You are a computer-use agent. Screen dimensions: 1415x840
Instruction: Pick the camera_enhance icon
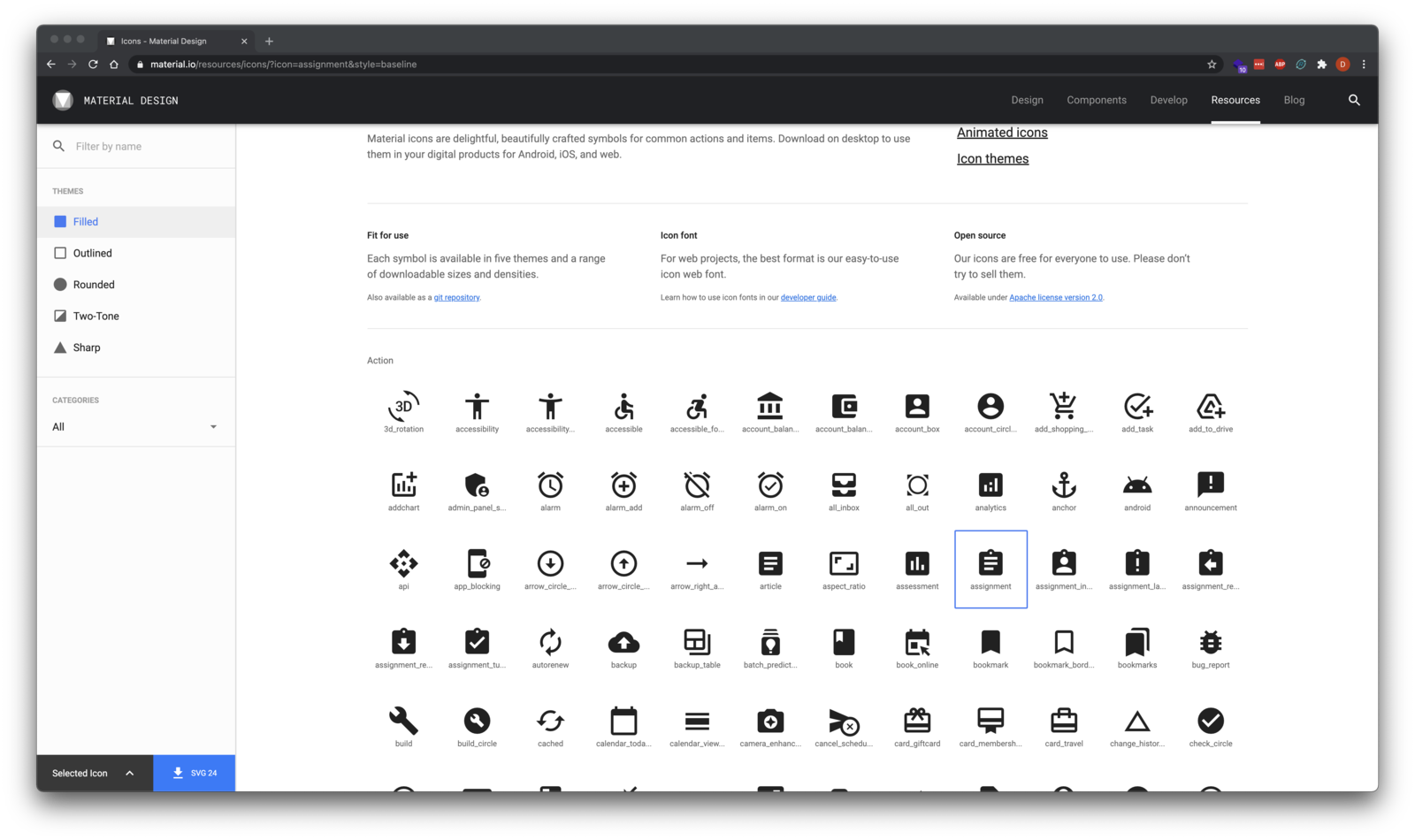[x=770, y=721]
